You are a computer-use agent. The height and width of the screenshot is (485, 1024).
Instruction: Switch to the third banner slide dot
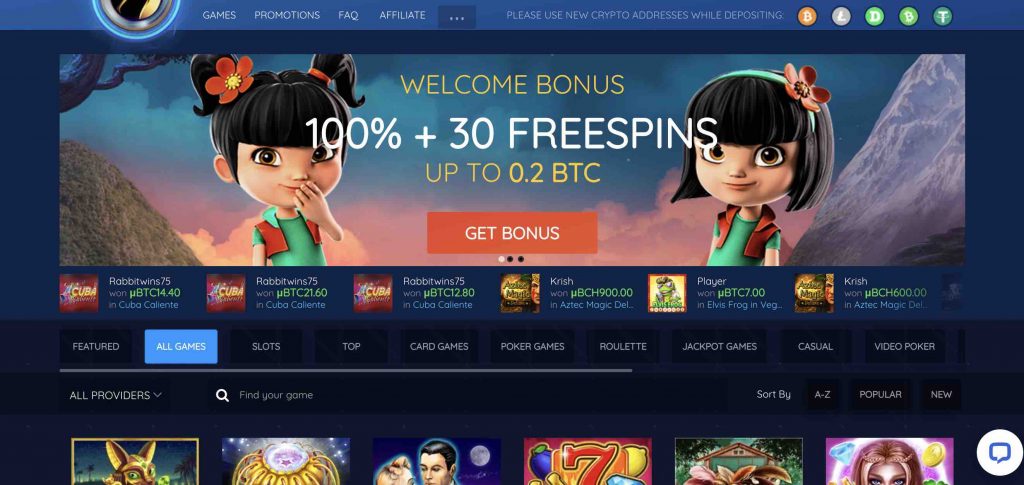[520, 259]
